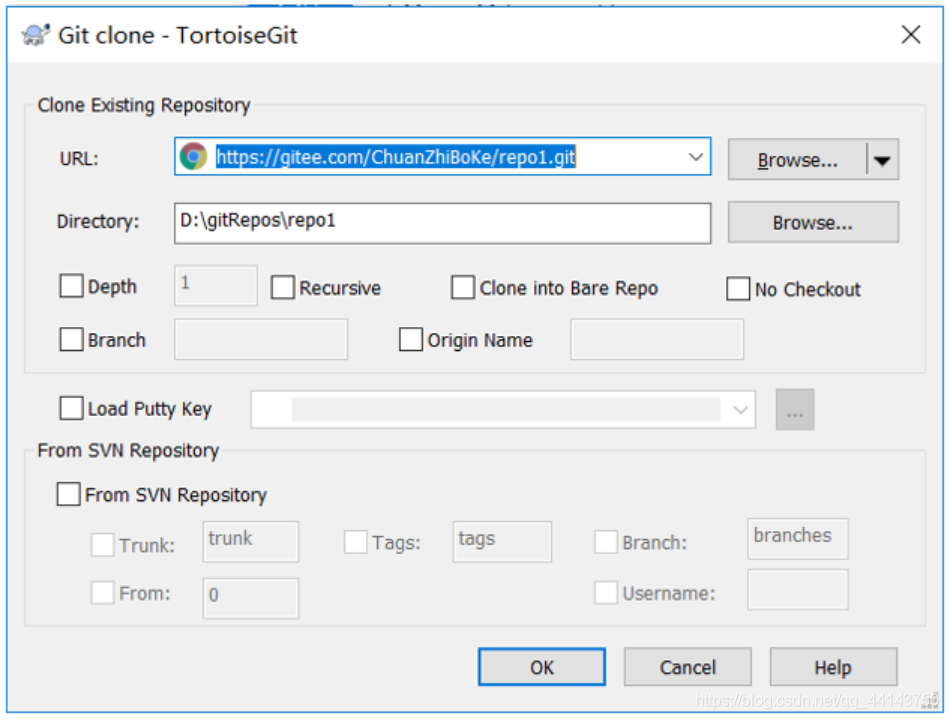This screenshot has height=719, width=949.
Task: Click the tags text field
Action: (502, 542)
